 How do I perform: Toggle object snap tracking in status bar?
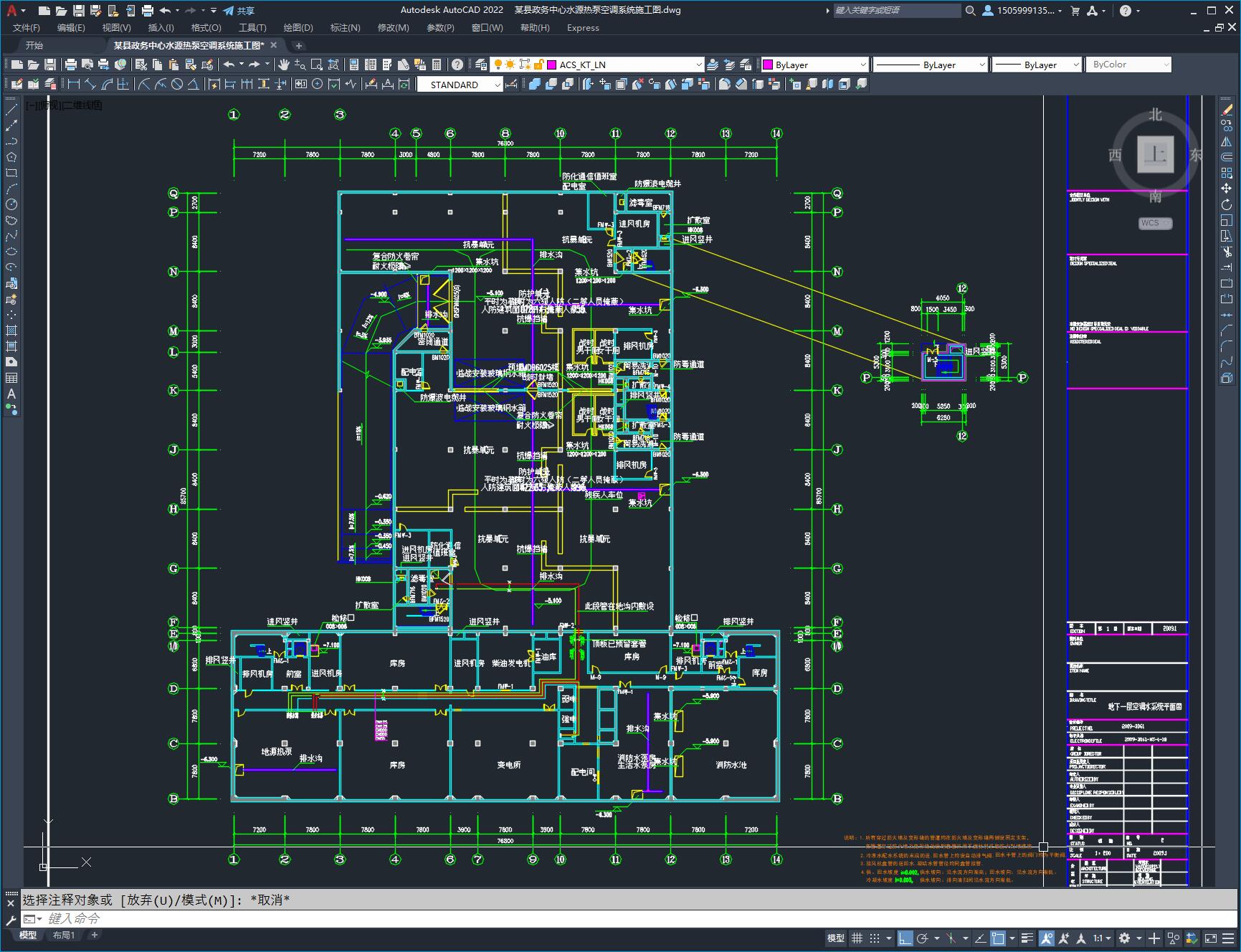pos(979,938)
